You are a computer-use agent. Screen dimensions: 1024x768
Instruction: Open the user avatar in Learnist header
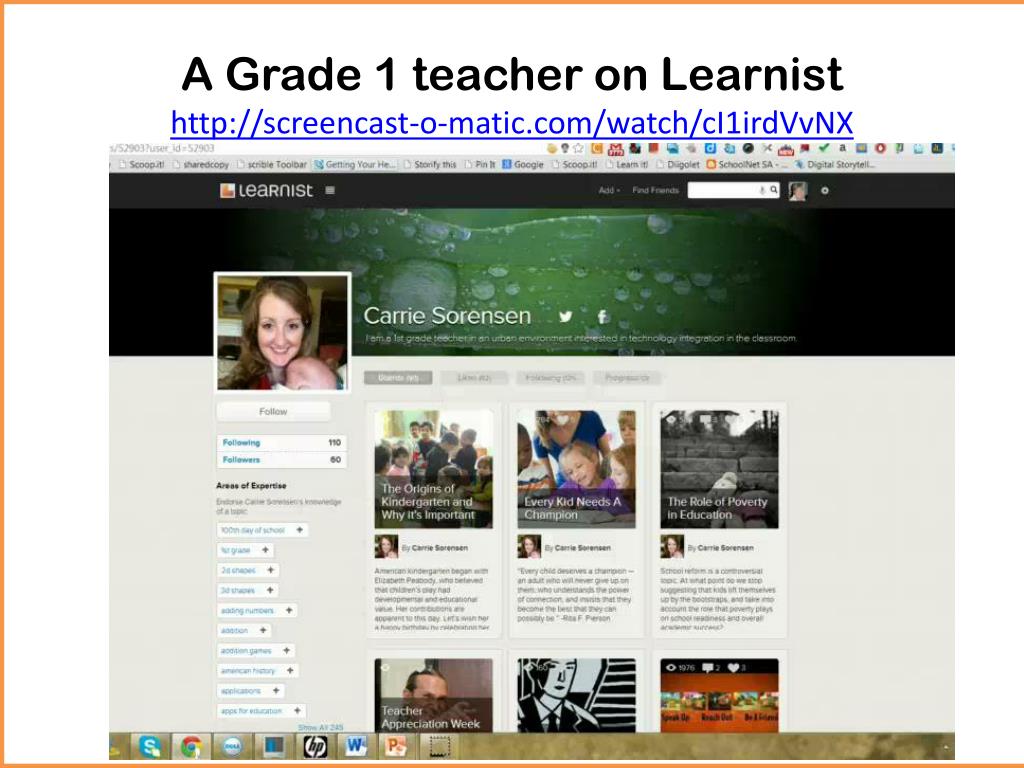[797, 191]
